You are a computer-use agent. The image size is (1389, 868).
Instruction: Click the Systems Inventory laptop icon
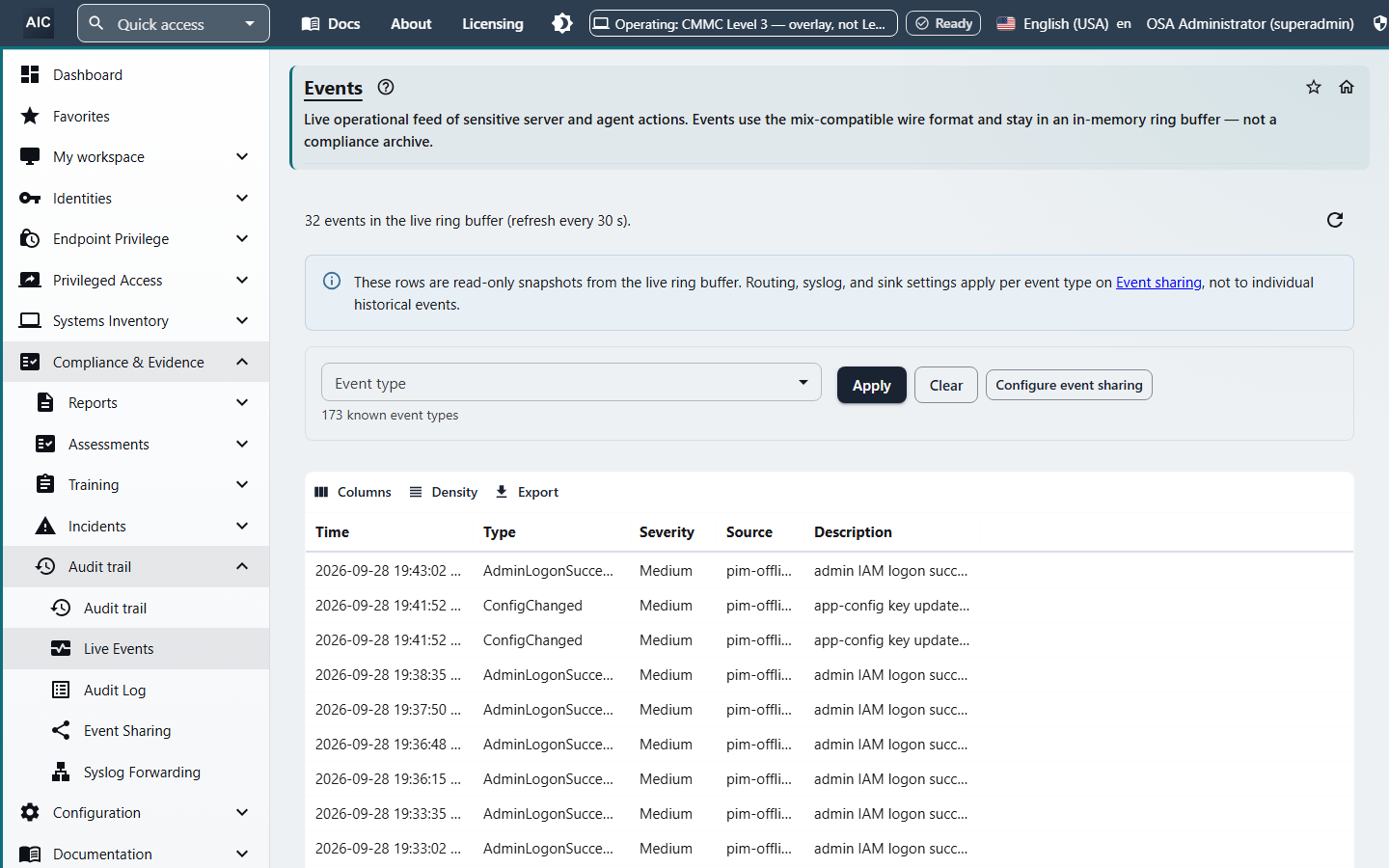[x=30, y=320]
